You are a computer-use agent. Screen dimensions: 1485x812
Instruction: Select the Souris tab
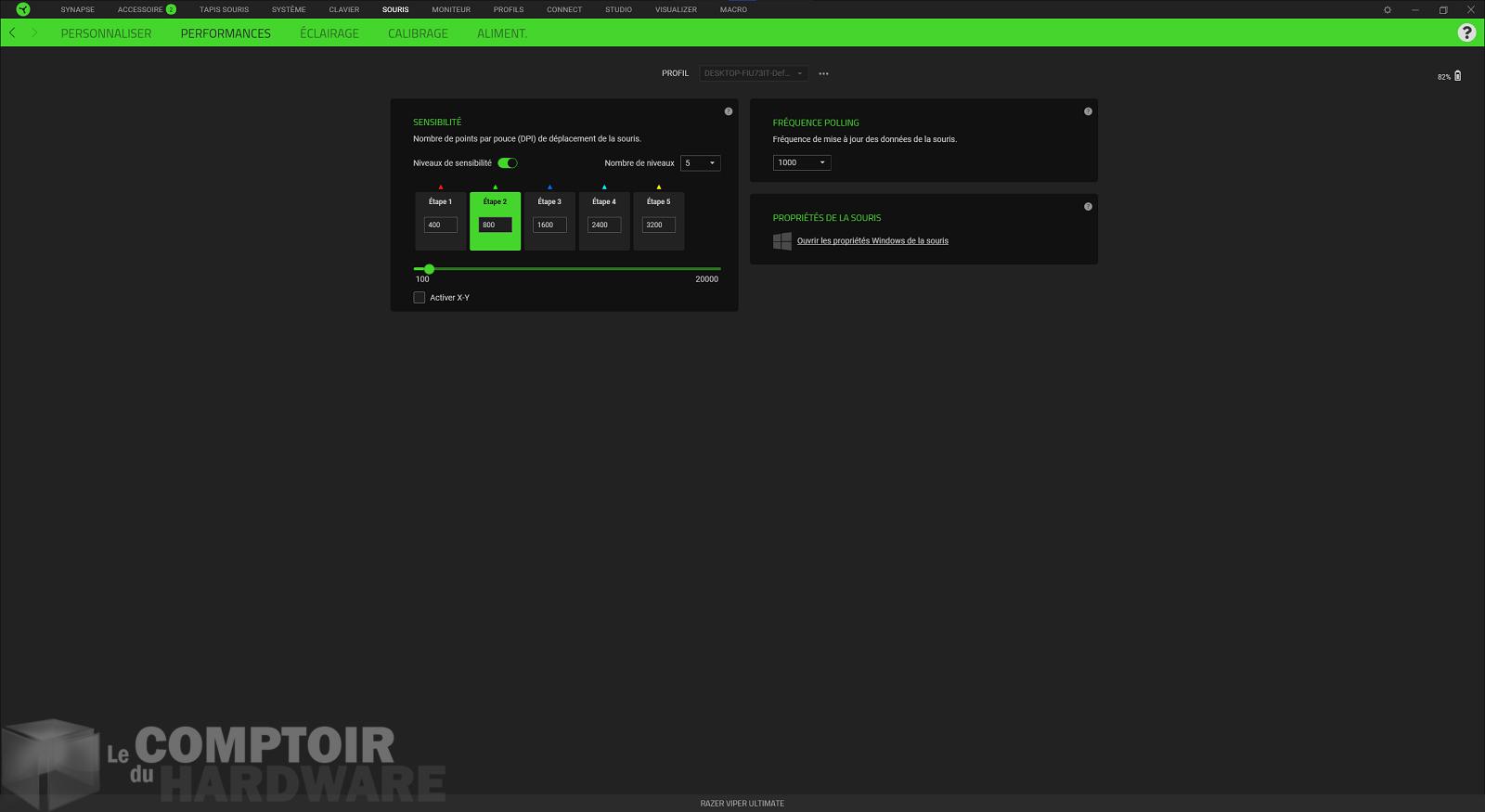point(395,9)
